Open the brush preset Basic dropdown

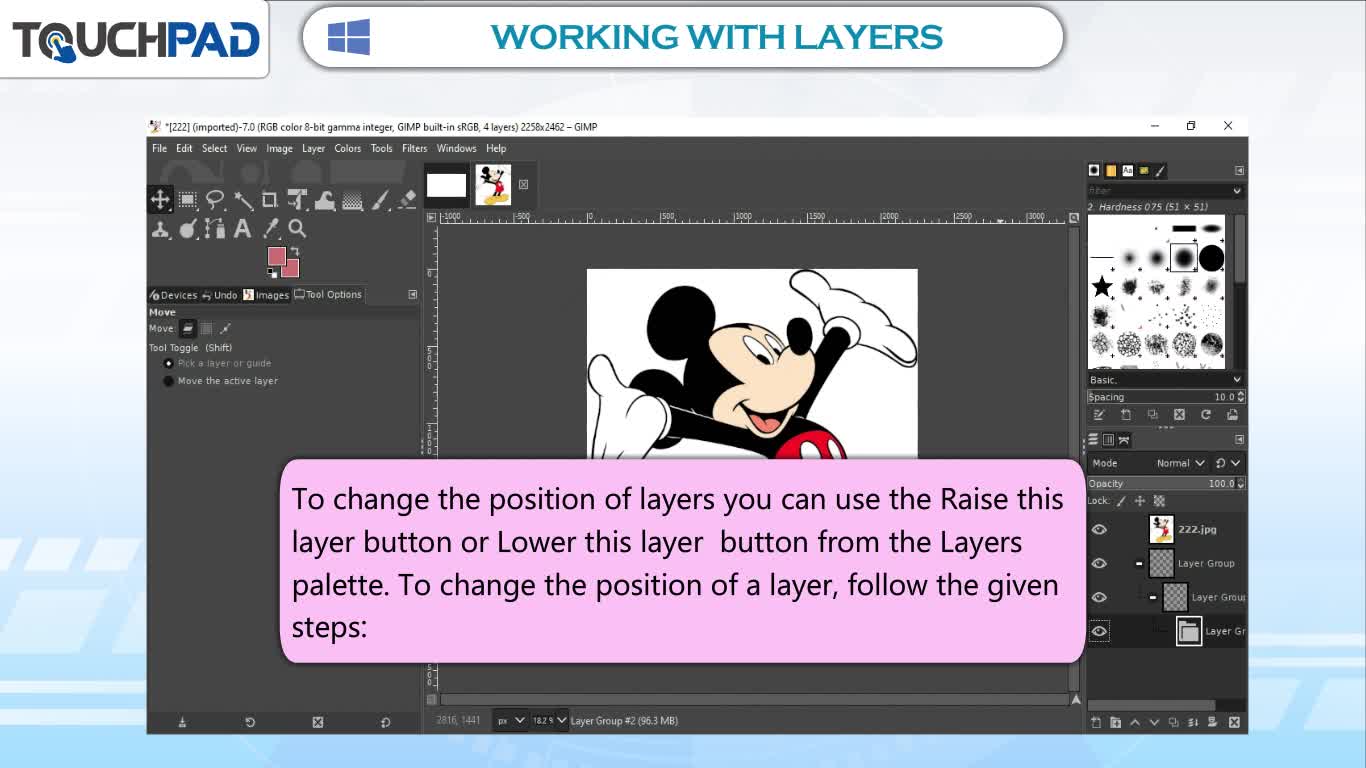(x=1165, y=380)
